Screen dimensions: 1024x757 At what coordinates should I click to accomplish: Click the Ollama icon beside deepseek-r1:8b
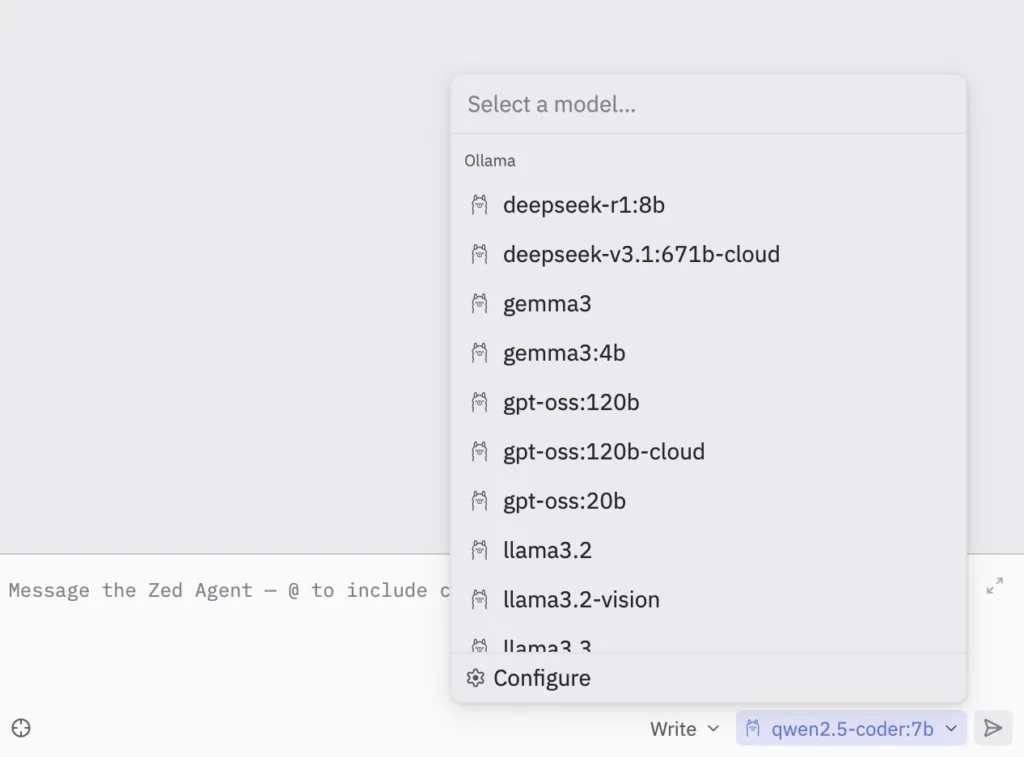[x=480, y=205]
